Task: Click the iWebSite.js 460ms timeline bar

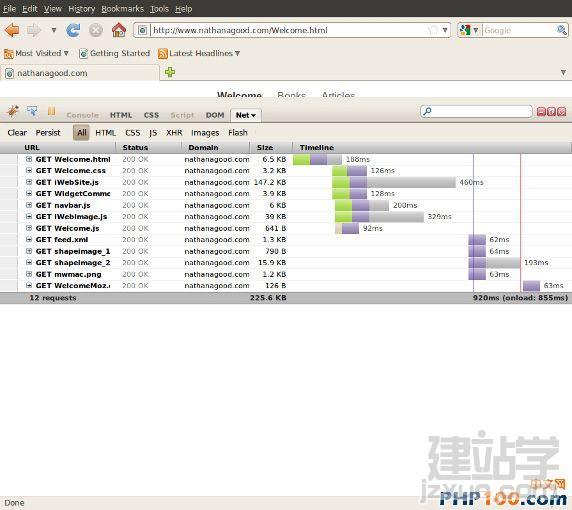Action: click(x=394, y=182)
